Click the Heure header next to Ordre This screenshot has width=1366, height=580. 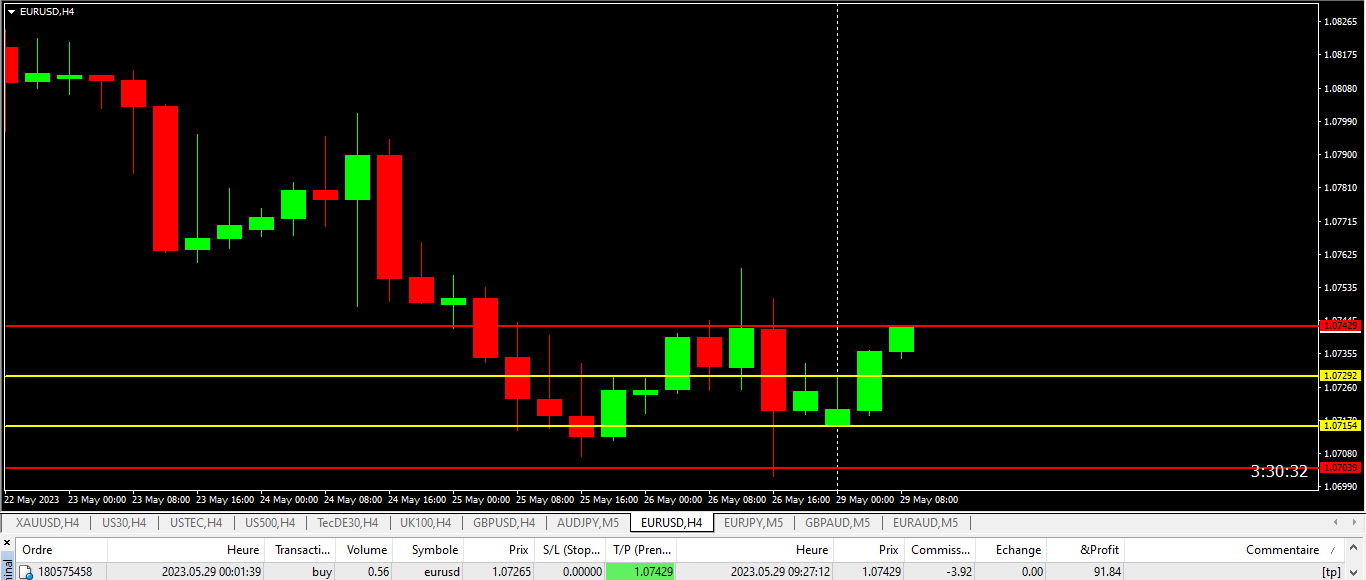pyautogui.click(x=185, y=550)
